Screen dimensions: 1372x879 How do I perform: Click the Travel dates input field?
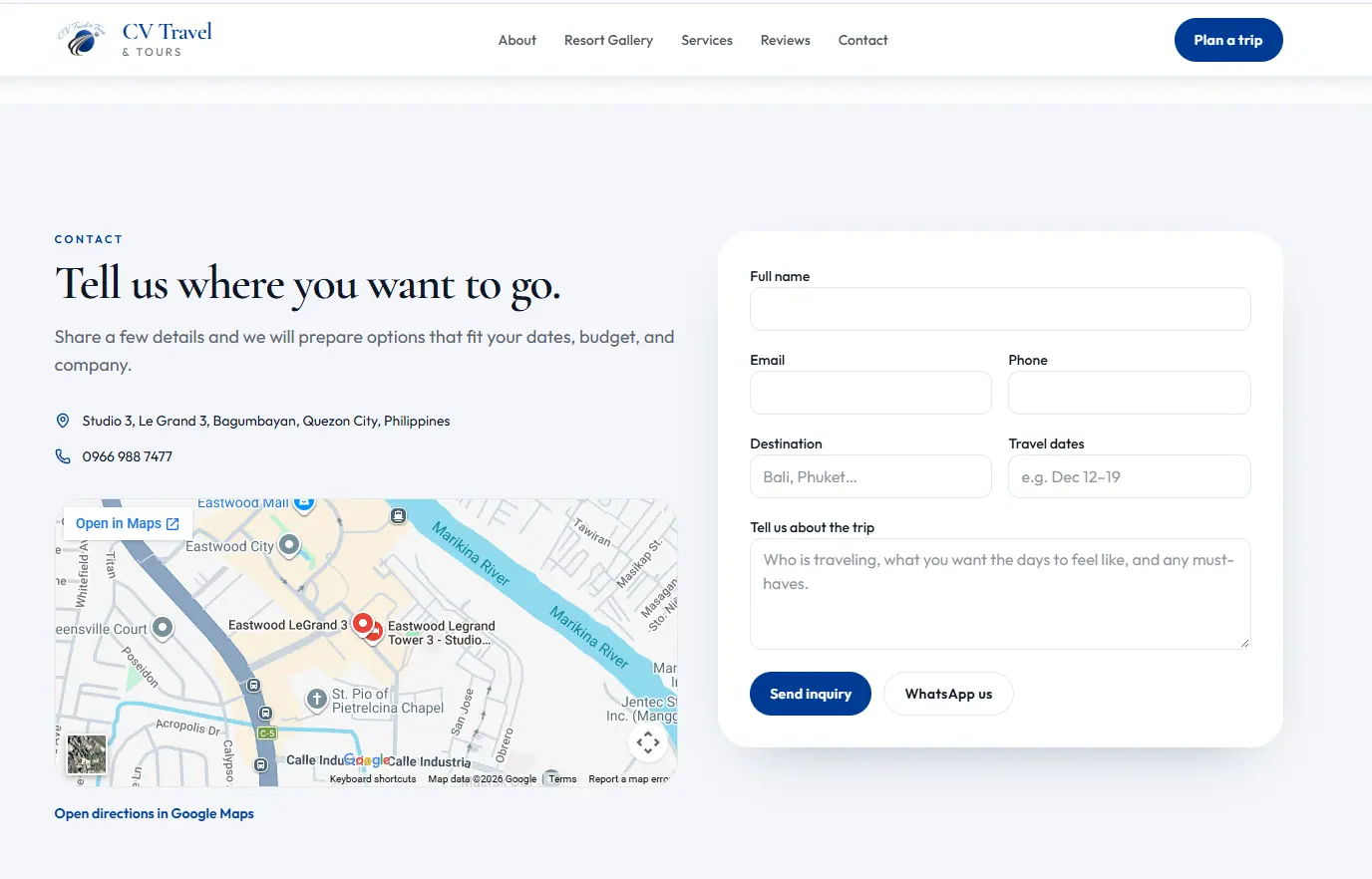pyautogui.click(x=1130, y=476)
